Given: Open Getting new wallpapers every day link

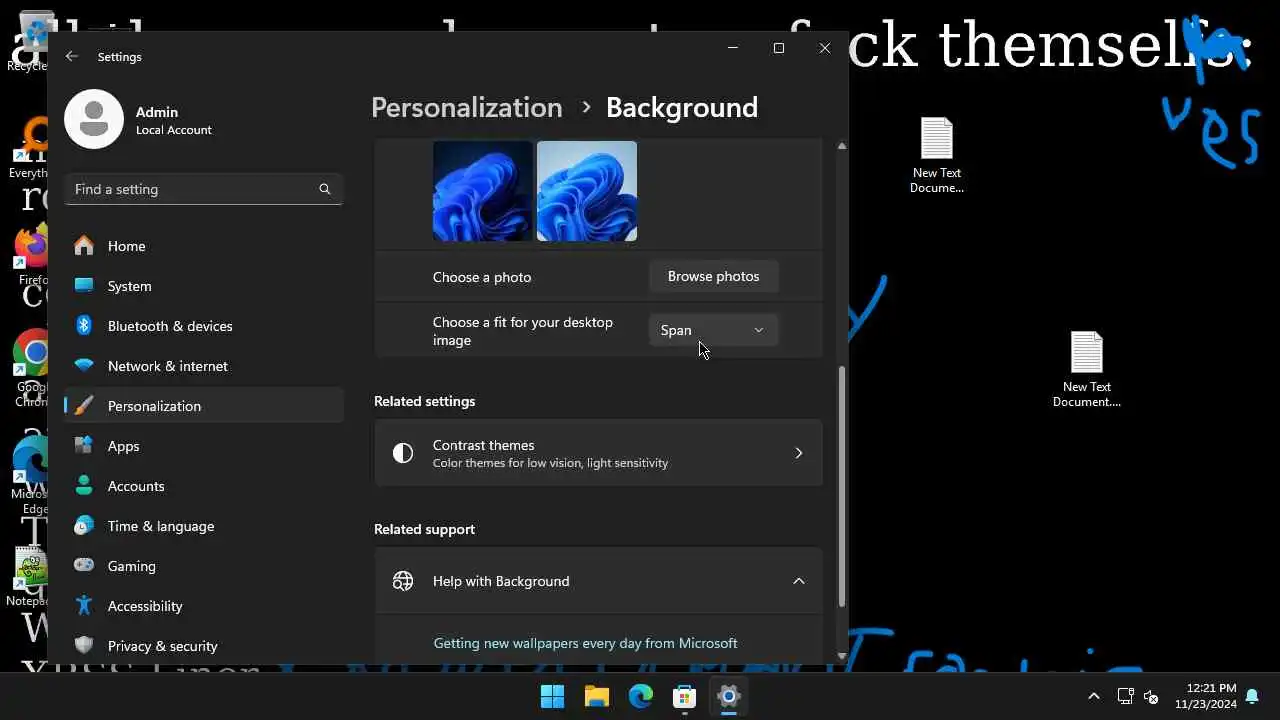Looking at the screenshot, I should [585, 643].
